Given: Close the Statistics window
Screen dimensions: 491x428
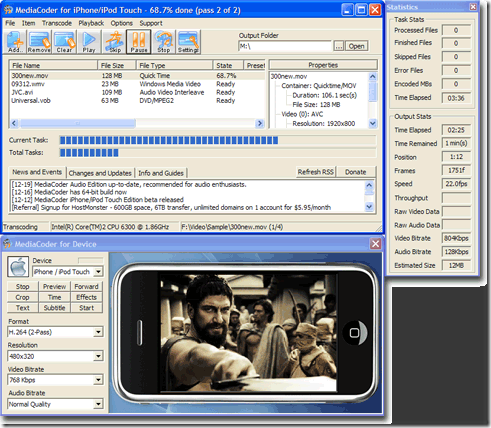Looking at the screenshot, I should coord(473,7).
